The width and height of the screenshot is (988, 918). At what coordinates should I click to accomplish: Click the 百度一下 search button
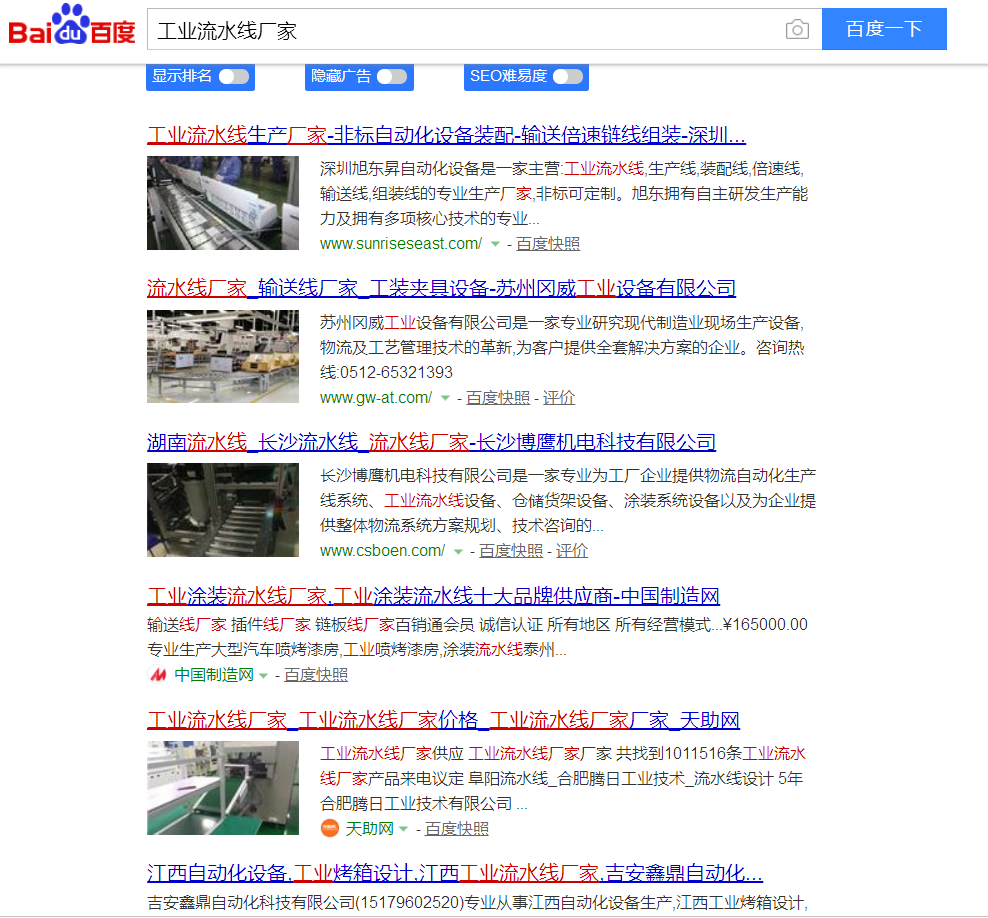pyautogui.click(x=884, y=29)
